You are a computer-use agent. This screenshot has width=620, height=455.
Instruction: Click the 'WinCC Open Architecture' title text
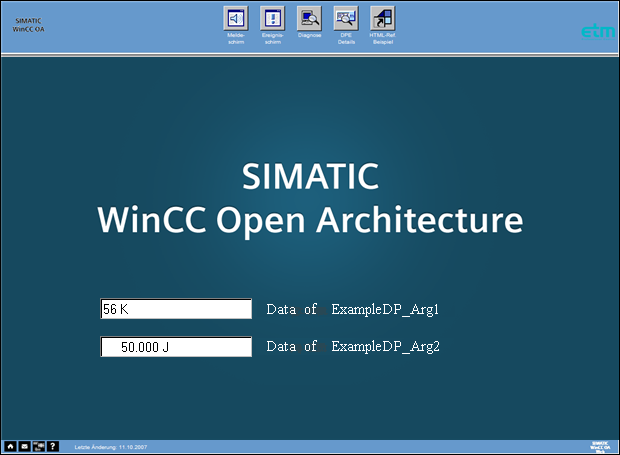click(310, 220)
